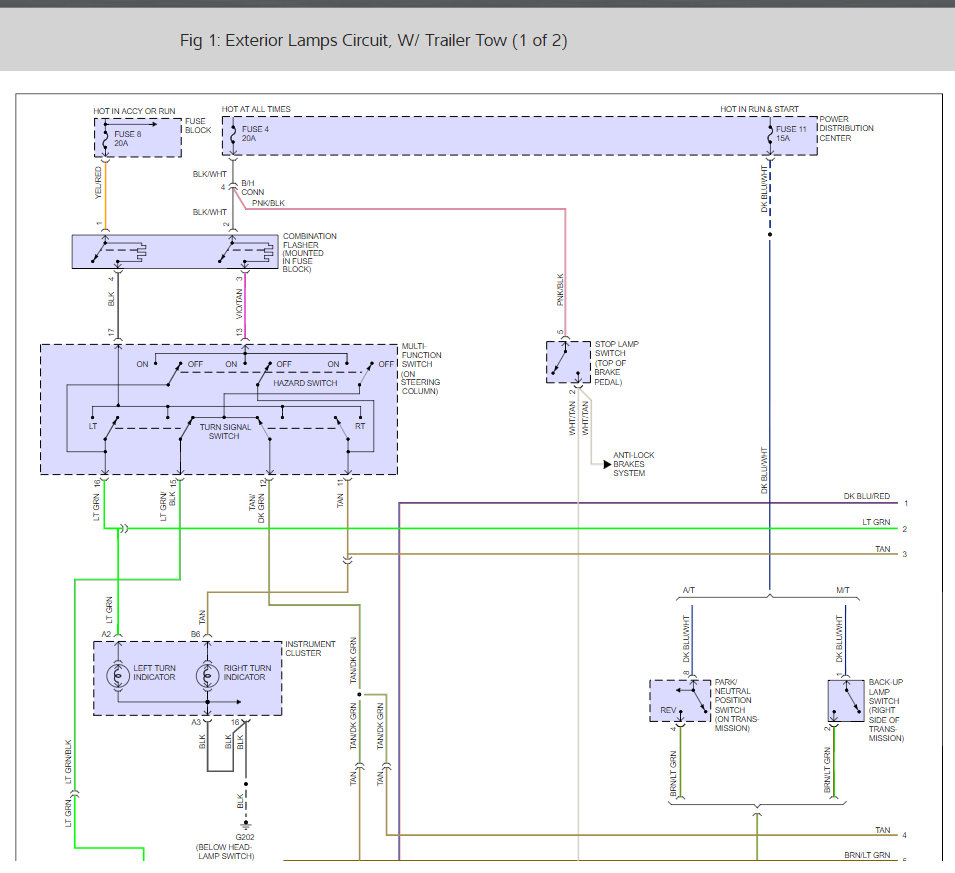Click the left turn indicator lamp symbol
Viewport: 955px width, 873px height.
coord(118,676)
